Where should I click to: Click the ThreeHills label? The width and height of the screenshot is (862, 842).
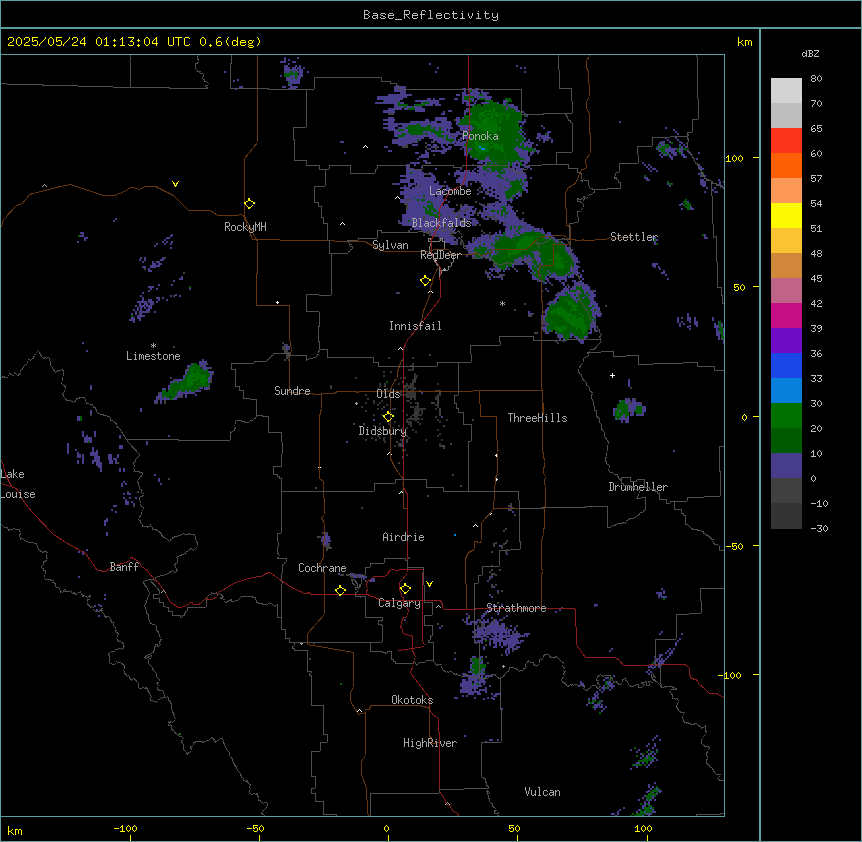coord(537,418)
